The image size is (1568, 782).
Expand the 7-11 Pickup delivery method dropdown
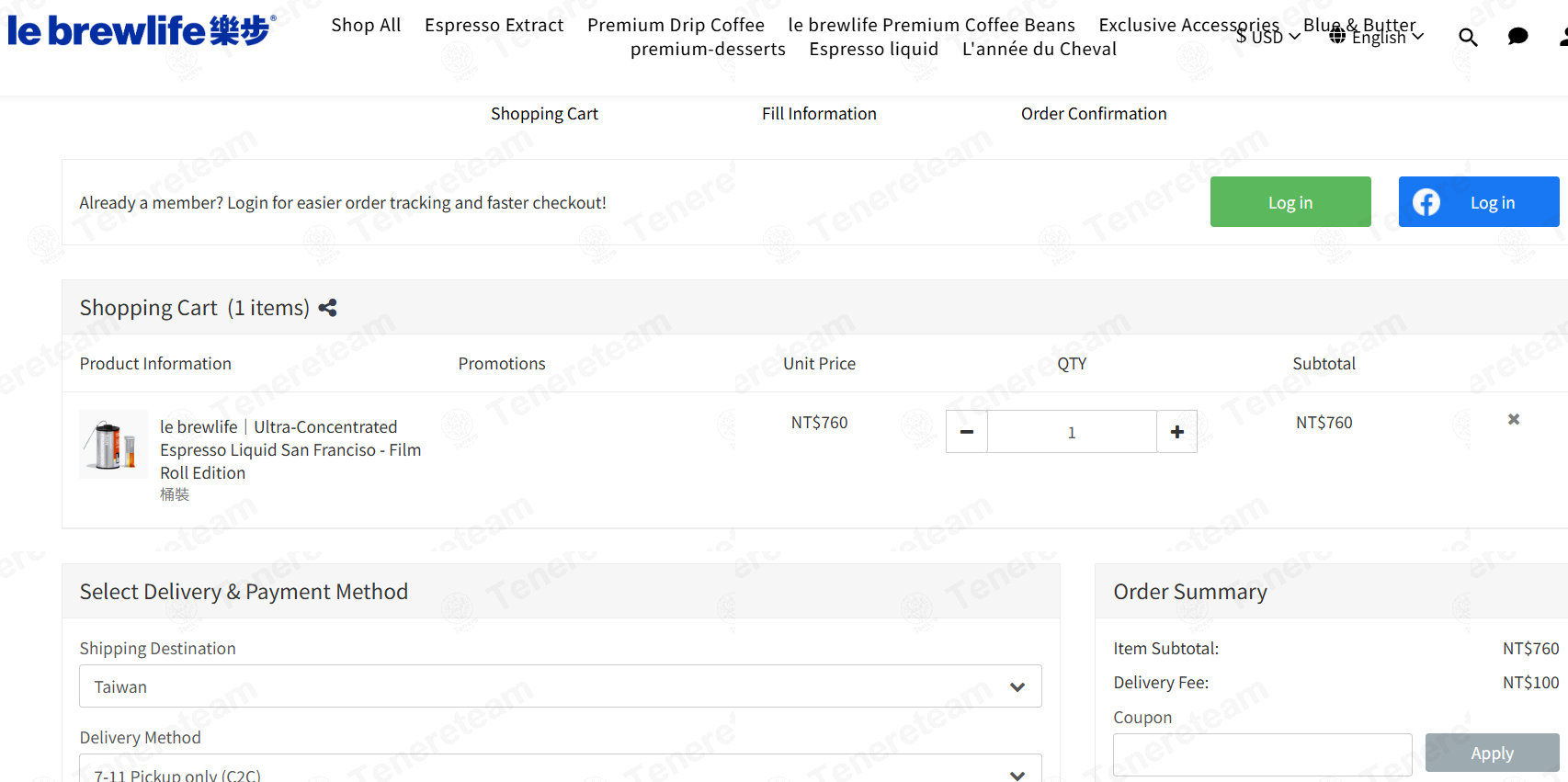click(561, 769)
